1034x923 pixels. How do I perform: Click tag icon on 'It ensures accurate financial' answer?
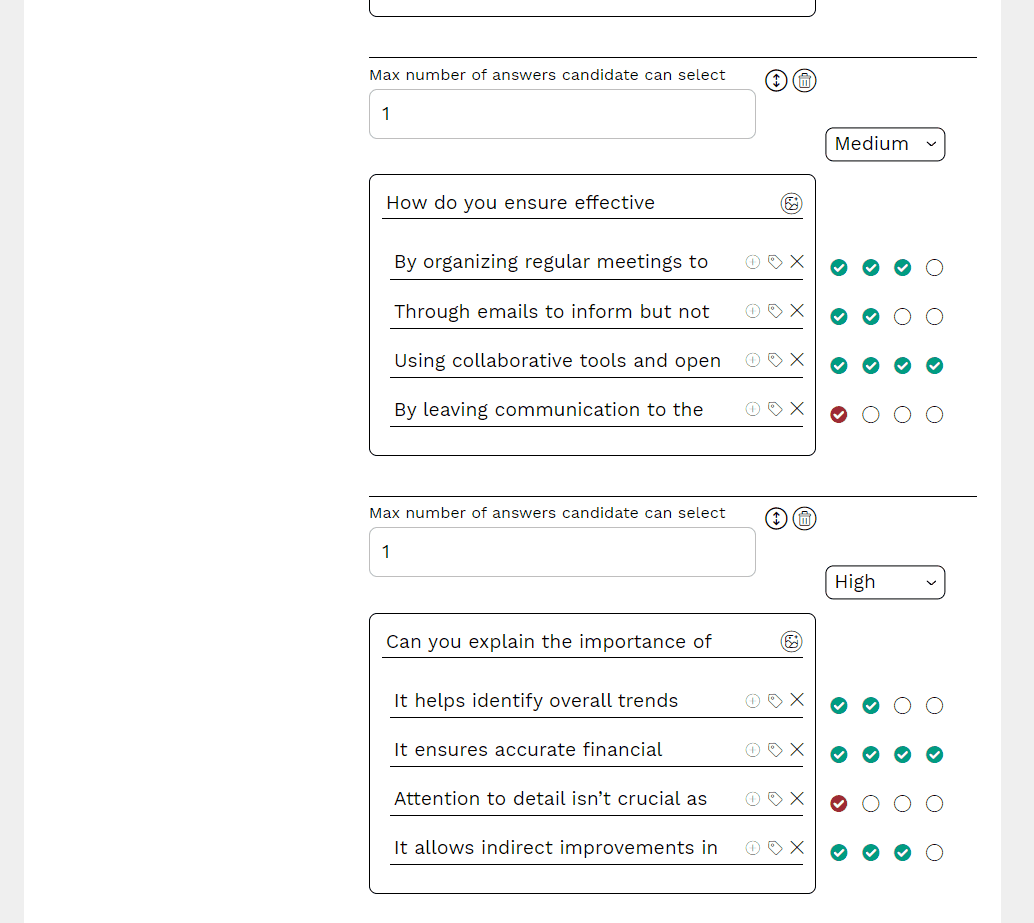point(775,750)
